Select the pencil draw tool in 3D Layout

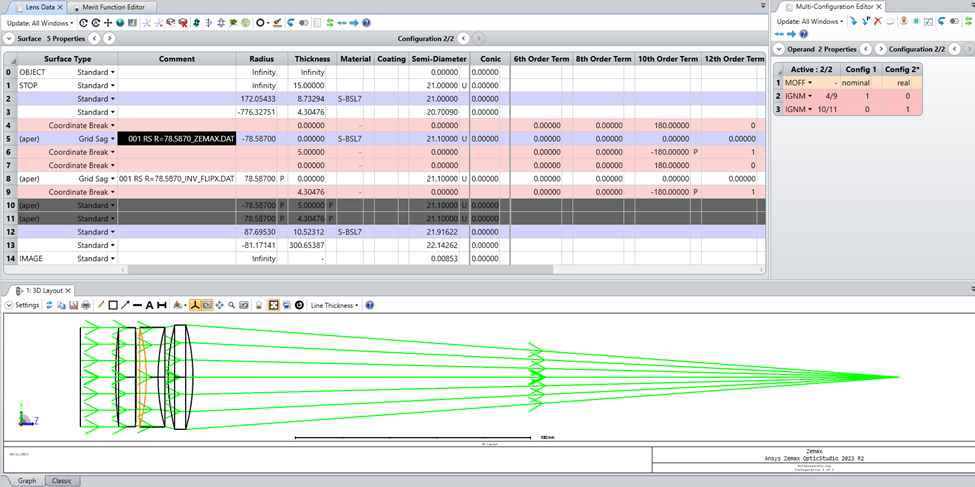pos(101,305)
